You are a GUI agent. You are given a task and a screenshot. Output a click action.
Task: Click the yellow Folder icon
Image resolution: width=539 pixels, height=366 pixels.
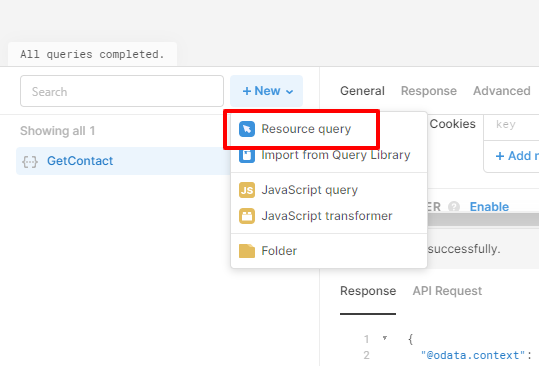click(x=247, y=251)
